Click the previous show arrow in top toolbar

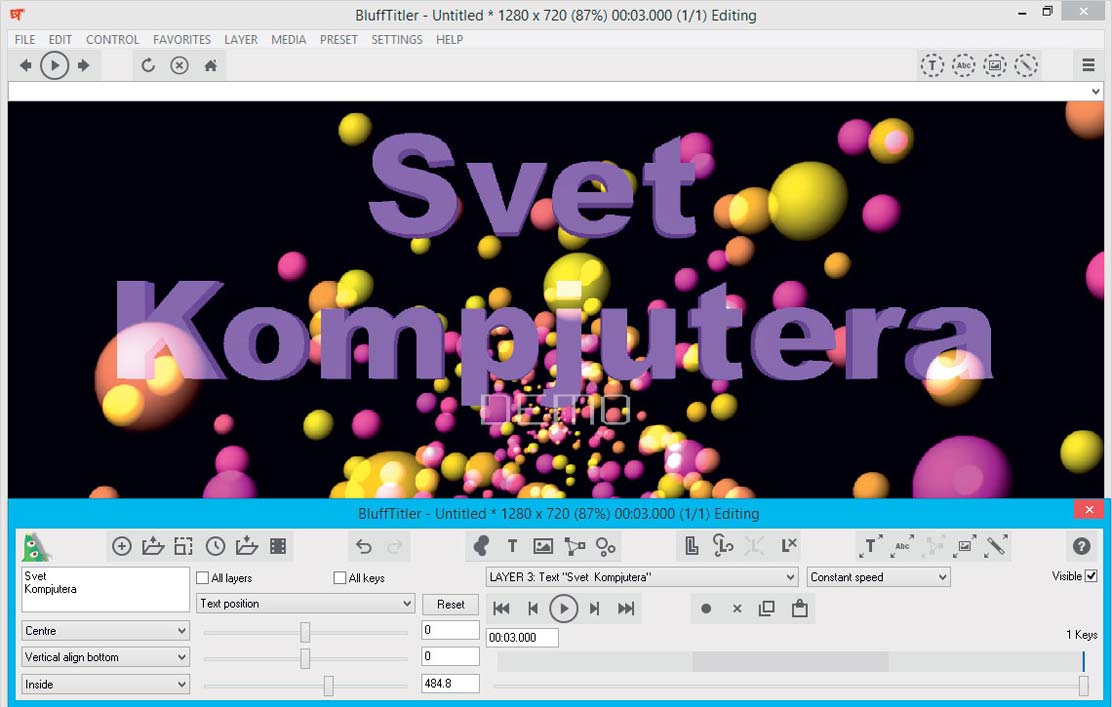click(x=26, y=66)
